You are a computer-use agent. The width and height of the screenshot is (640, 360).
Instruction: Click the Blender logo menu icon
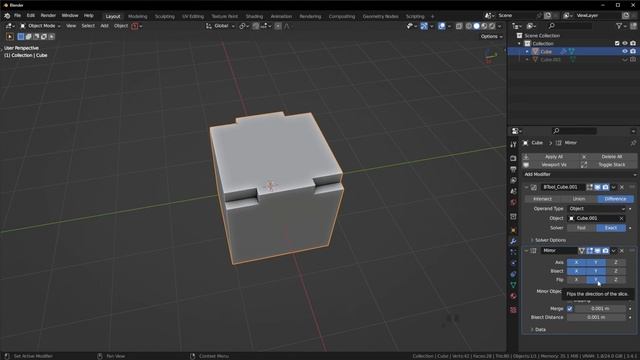click(7, 16)
